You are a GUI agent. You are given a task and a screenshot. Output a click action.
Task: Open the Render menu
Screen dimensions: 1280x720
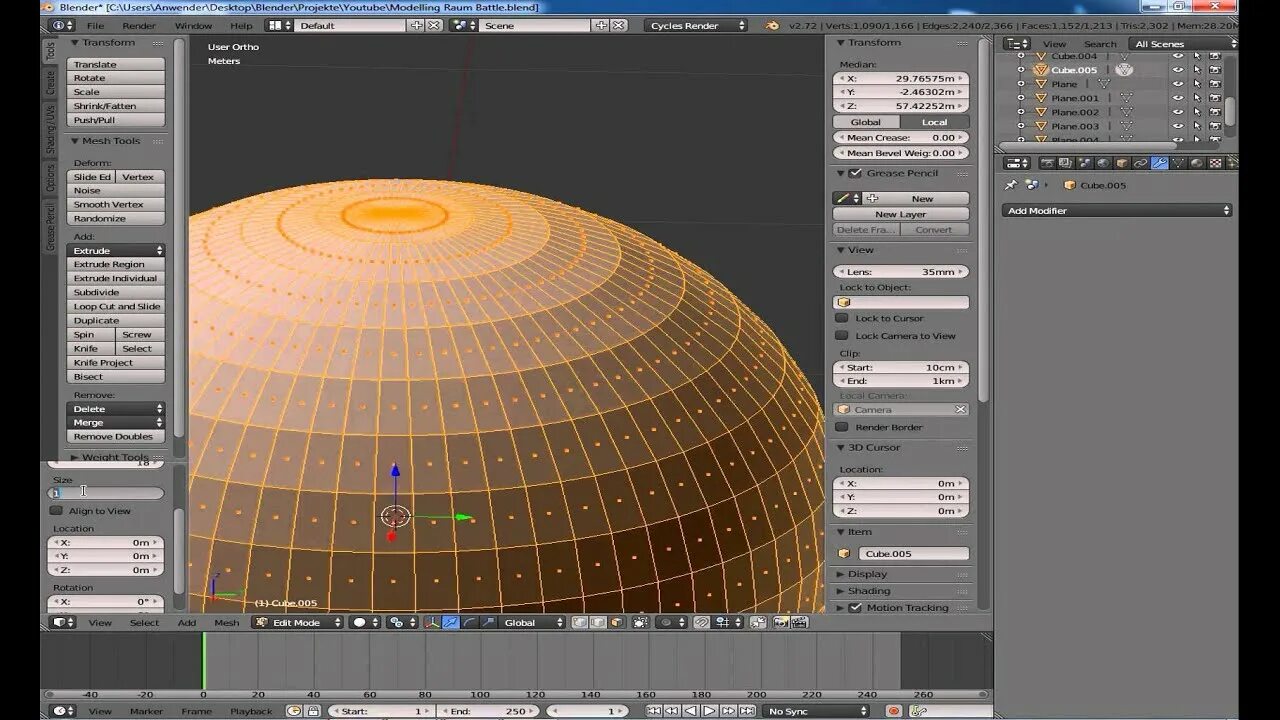click(139, 25)
